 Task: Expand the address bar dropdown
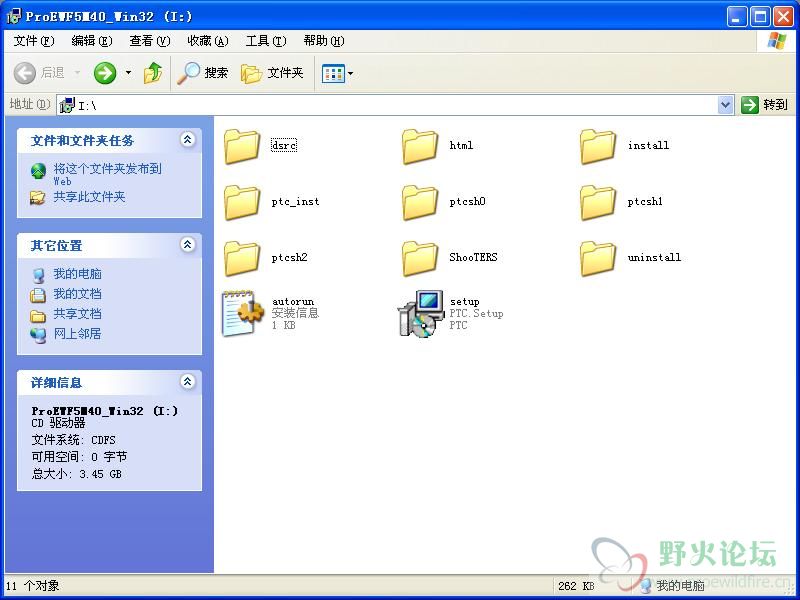tap(725, 105)
